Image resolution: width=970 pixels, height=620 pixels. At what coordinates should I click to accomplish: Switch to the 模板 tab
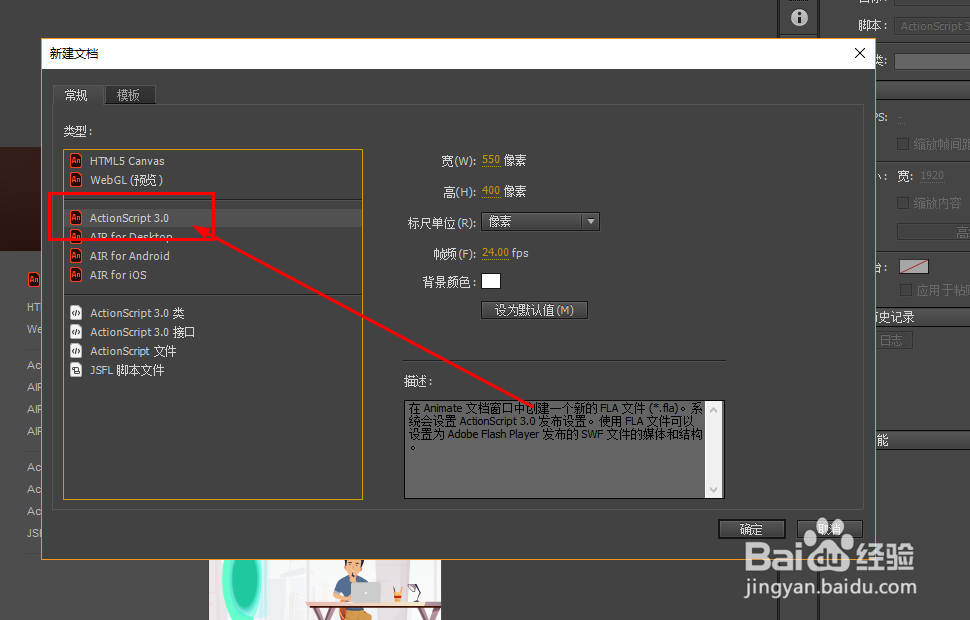tap(129, 95)
